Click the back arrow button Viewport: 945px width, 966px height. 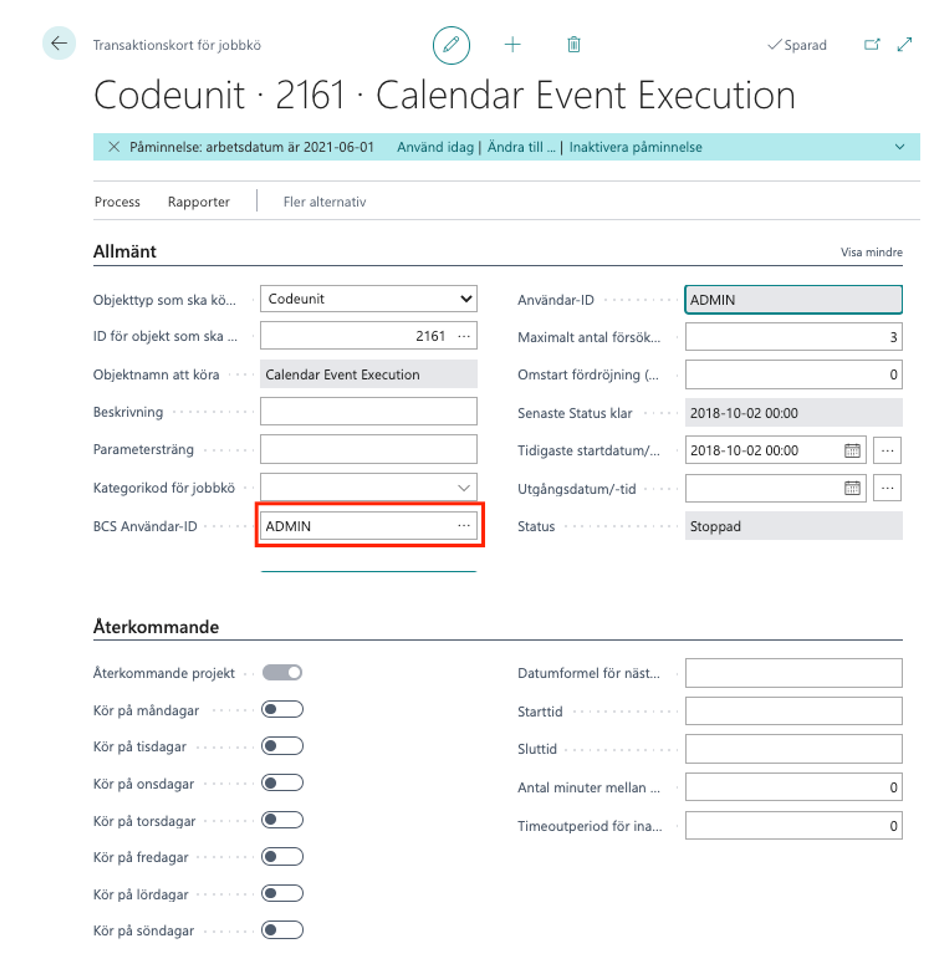(59, 44)
